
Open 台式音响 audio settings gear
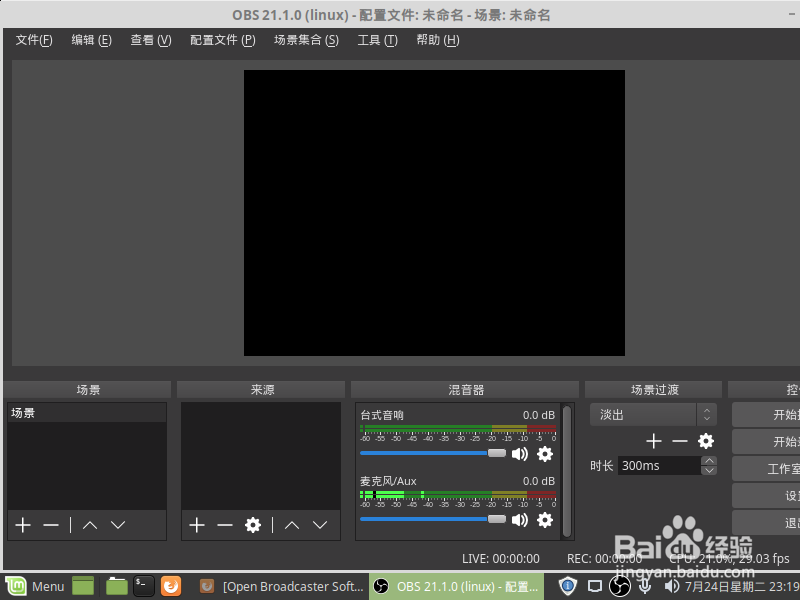tap(545, 454)
